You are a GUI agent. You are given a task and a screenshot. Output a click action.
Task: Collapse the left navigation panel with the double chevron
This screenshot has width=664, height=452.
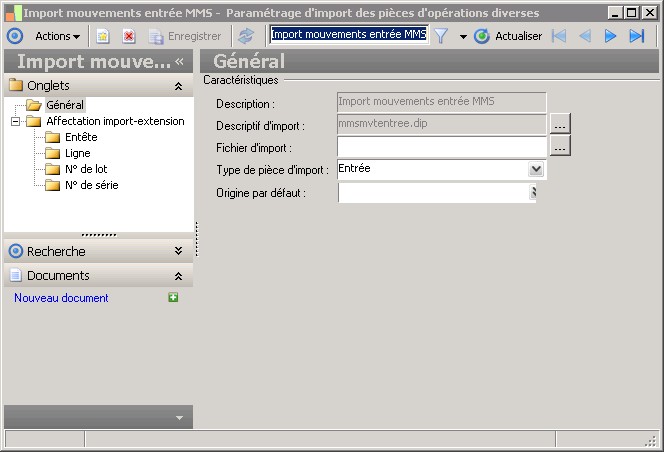point(180,61)
